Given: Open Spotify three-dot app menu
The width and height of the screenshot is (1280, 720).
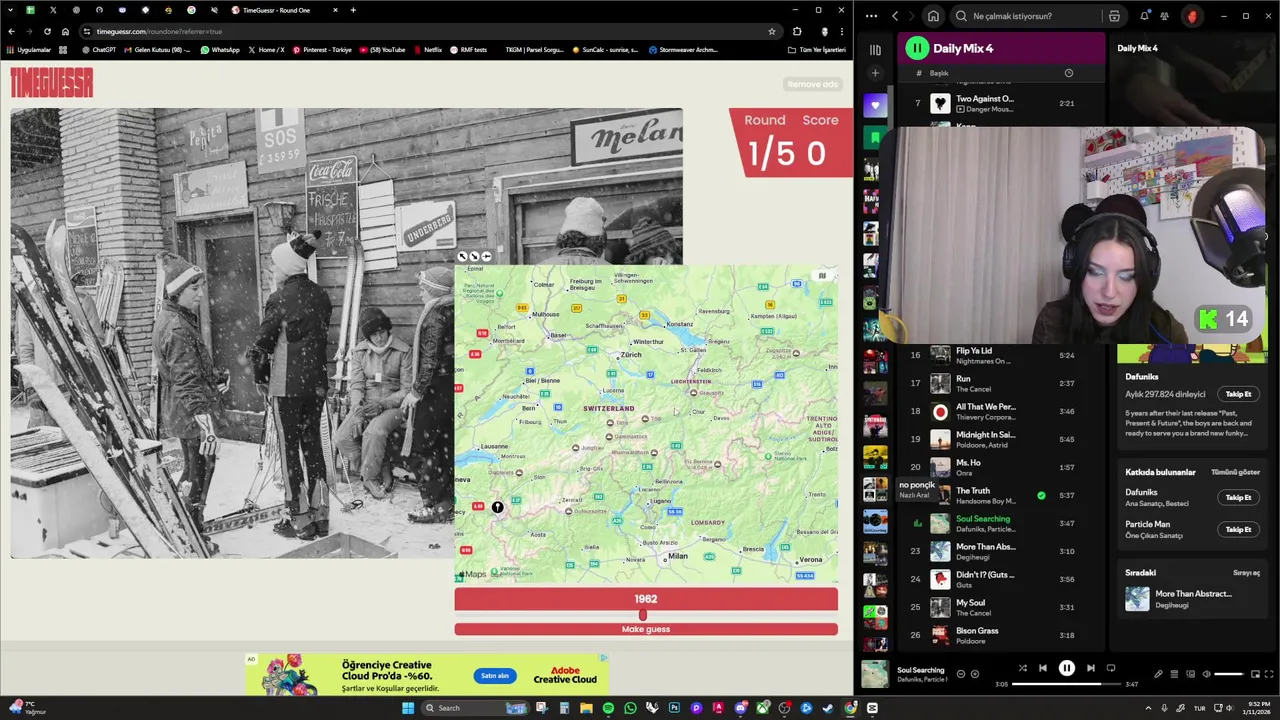Looking at the screenshot, I should click(x=871, y=16).
